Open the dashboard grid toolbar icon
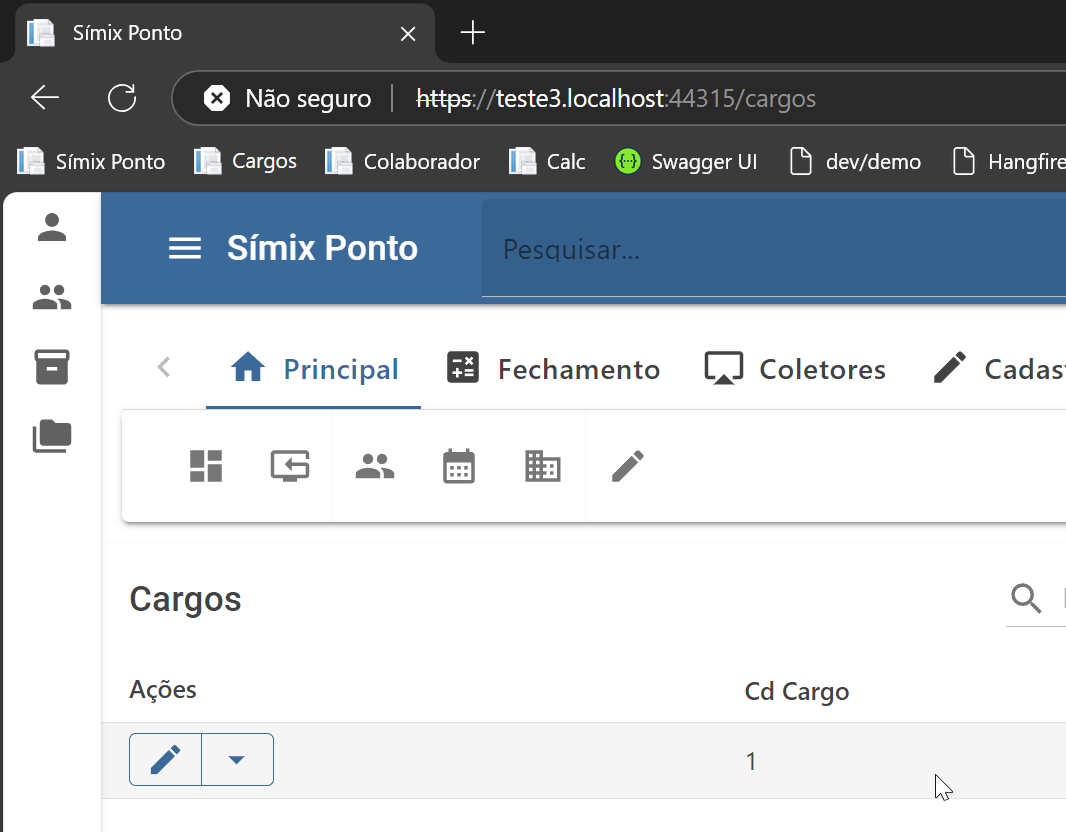 pos(206,466)
